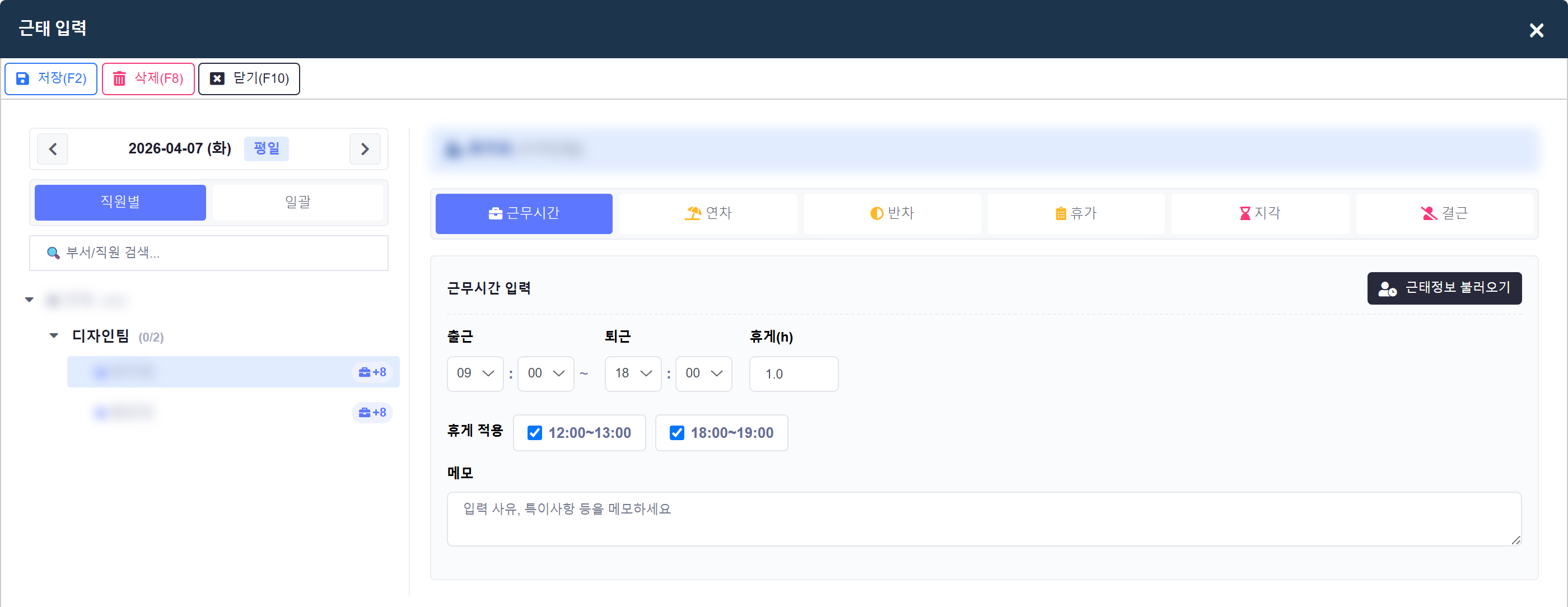1568x607 pixels.
Task: Select the 결근 tab
Action: tap(1444, 214)
